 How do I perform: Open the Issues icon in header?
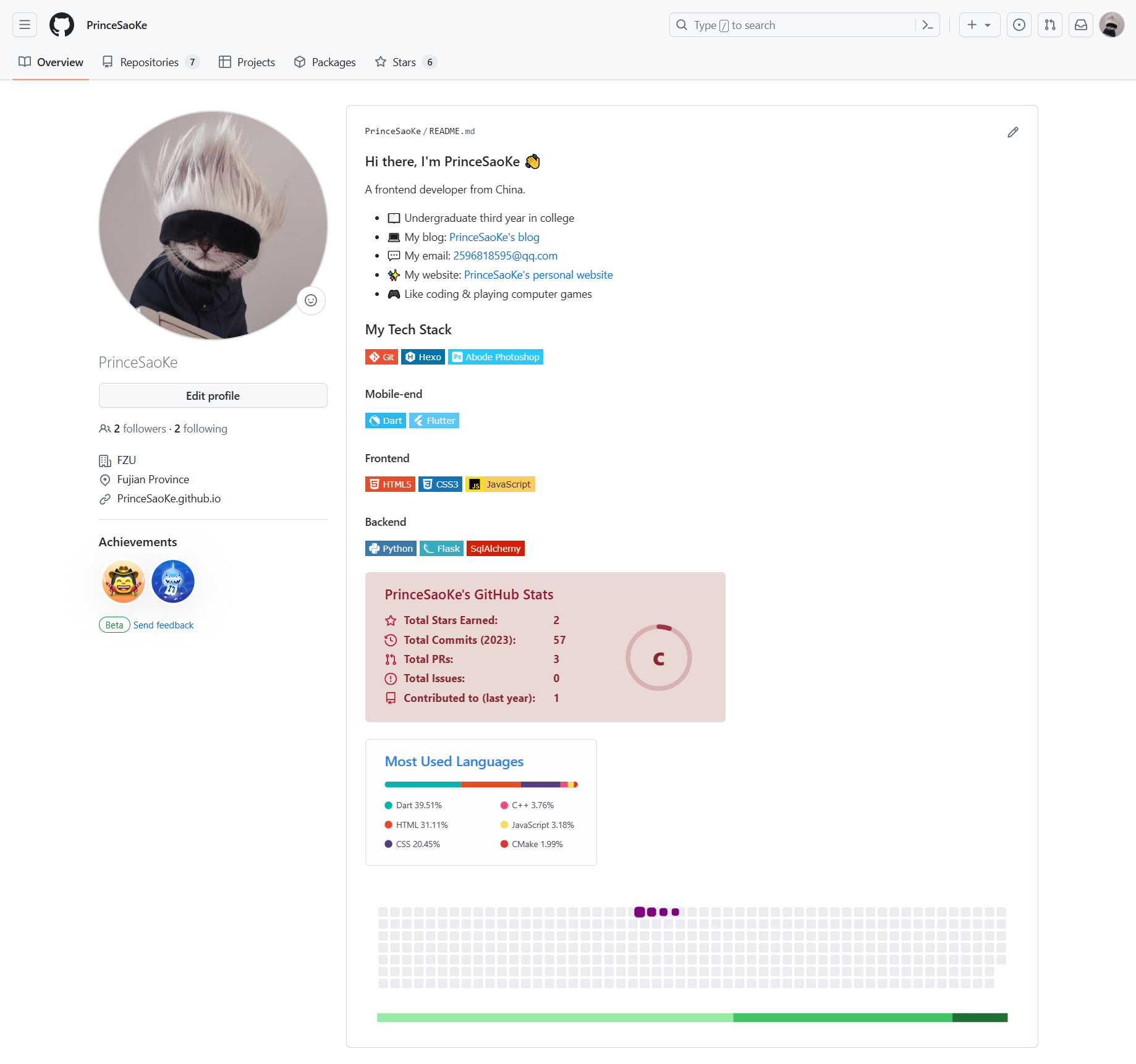(x=1019, y=25)
